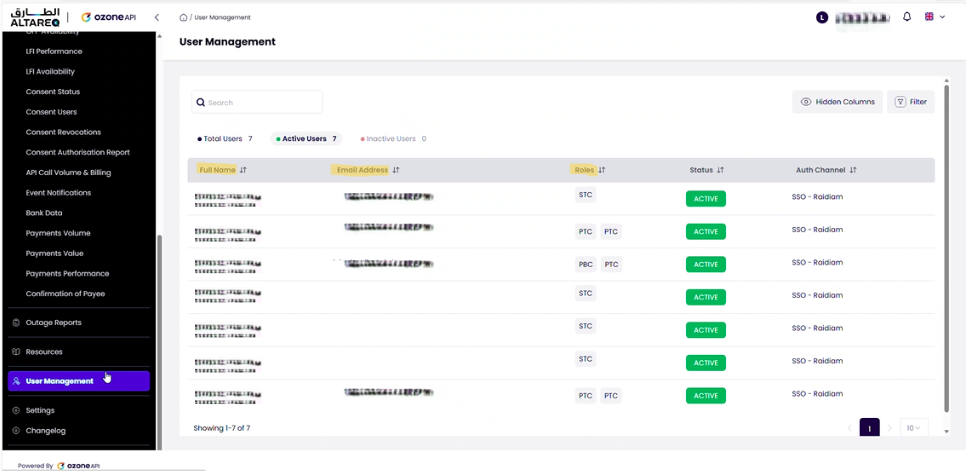The width and height of the screenshot is (966, 471).
Task: Show the Total Users tab
Action: 225,139
